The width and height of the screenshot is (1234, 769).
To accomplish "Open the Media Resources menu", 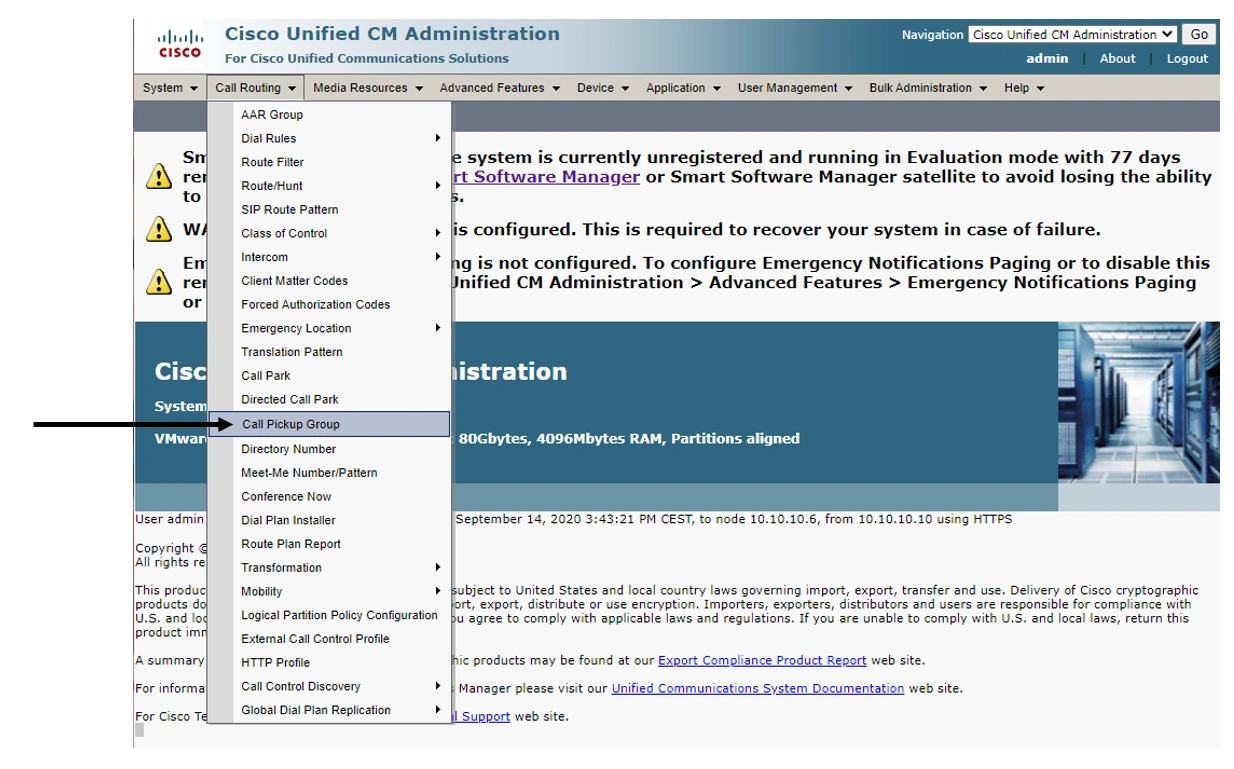I will coord(368,88).
